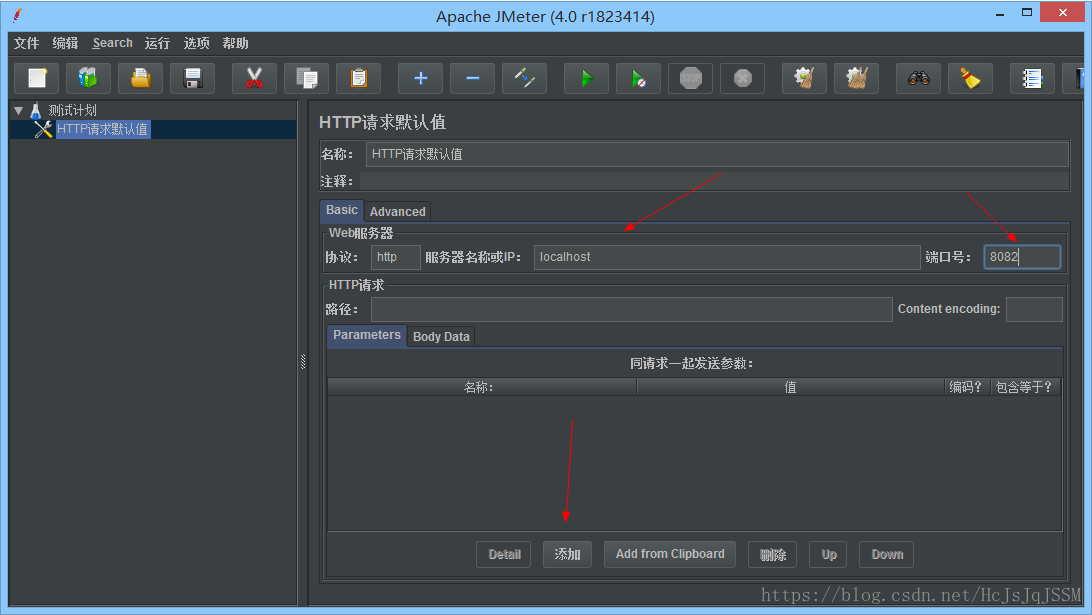Click the Toggle enable/disable icon
Screen dimensions: 1092x615
(x=524, y=78)
